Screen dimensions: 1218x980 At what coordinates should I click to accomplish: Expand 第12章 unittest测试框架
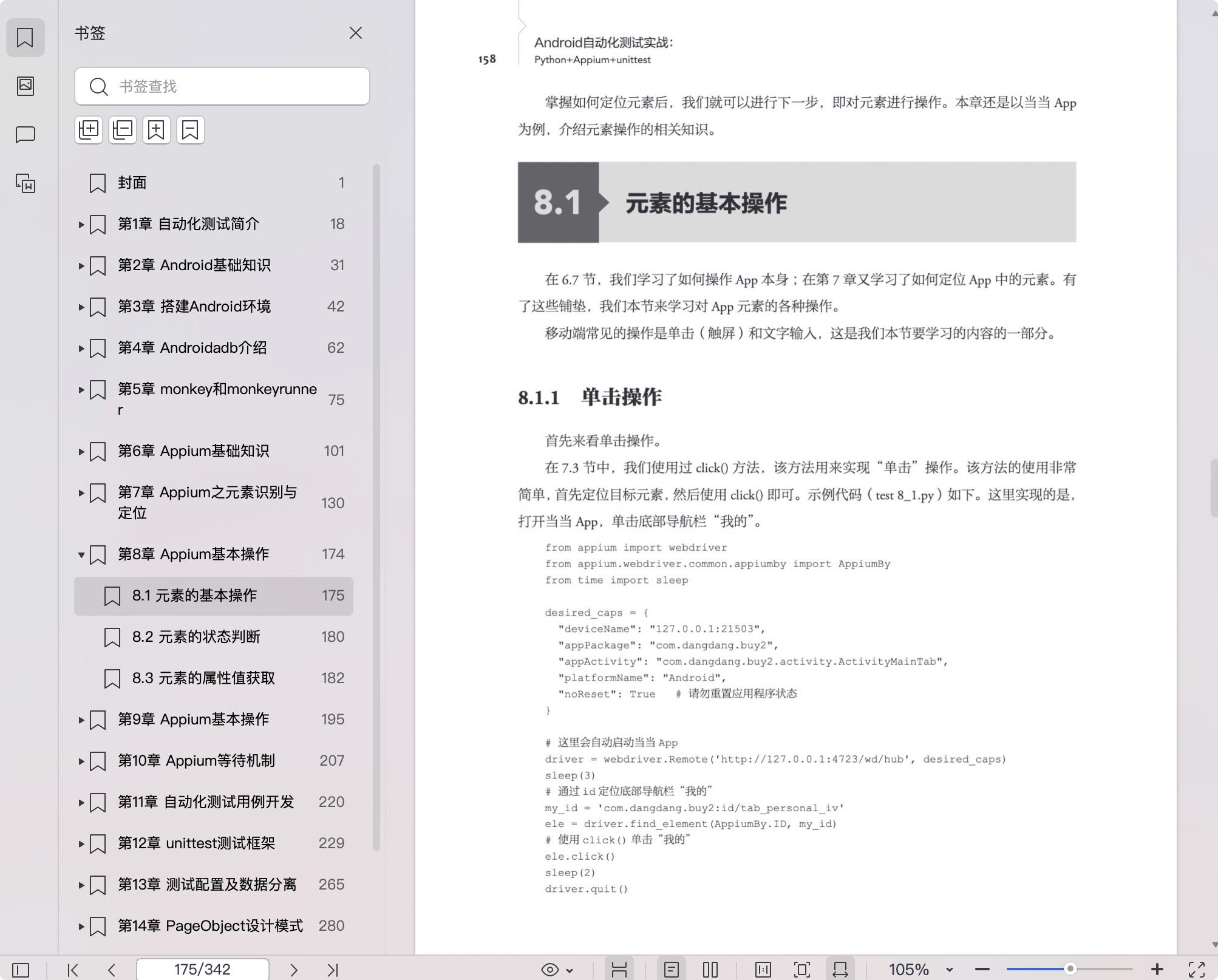click(x=81, y=843)
